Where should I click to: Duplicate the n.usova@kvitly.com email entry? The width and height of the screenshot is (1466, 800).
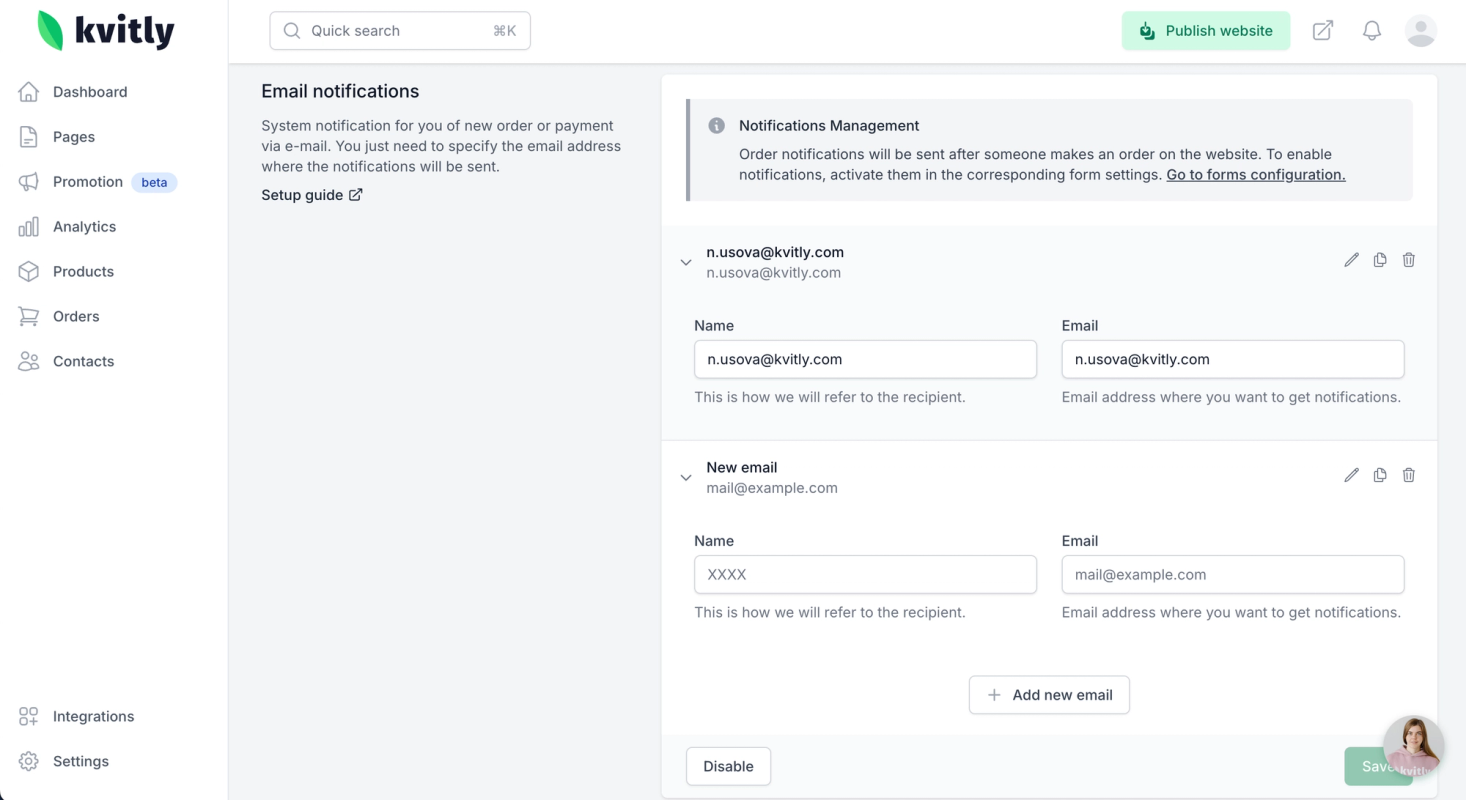click(x=1380, y=260)
